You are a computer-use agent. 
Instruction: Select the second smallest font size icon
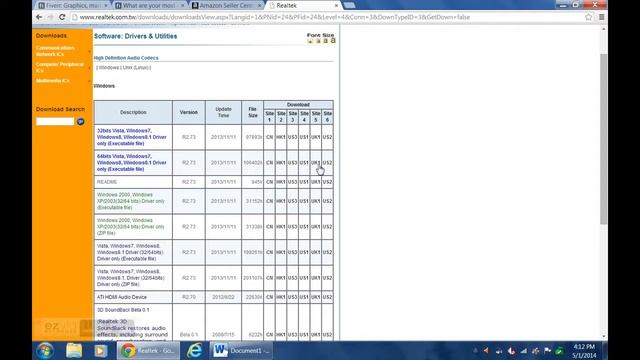[x=318, y=41]
